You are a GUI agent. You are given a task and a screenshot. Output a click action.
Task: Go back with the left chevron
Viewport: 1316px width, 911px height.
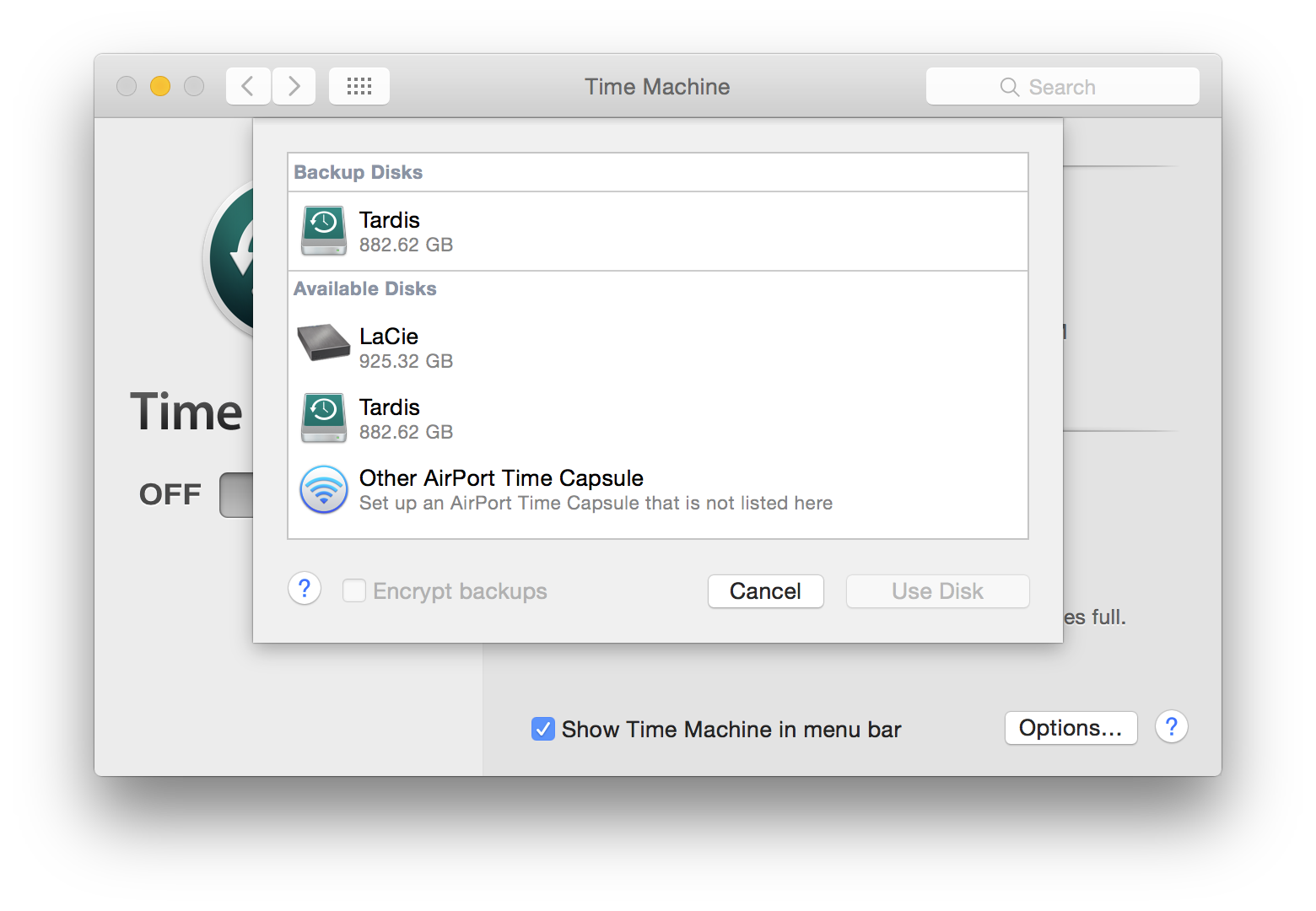pos(248,86)
